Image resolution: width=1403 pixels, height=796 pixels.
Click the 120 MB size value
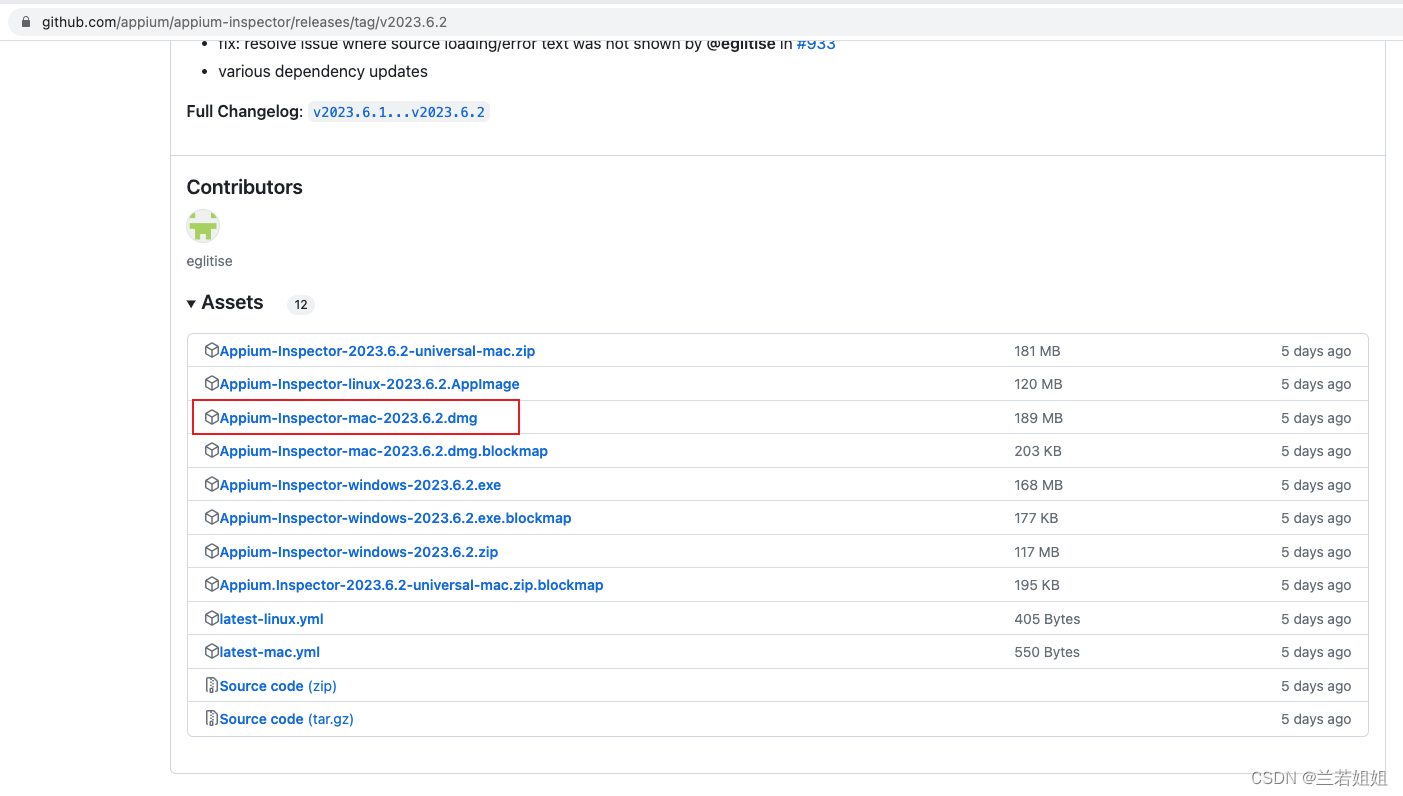tap(1038, 384)
